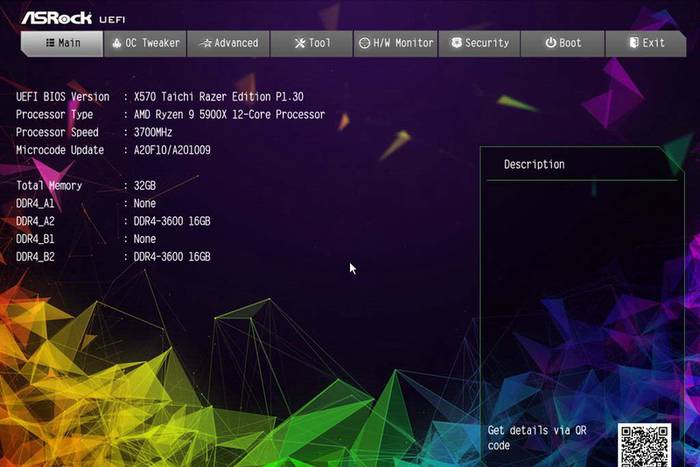700x467 pixels.
Task: Click the star icon on Advanced
Action: pyautogui.click(x=205, y=43)
